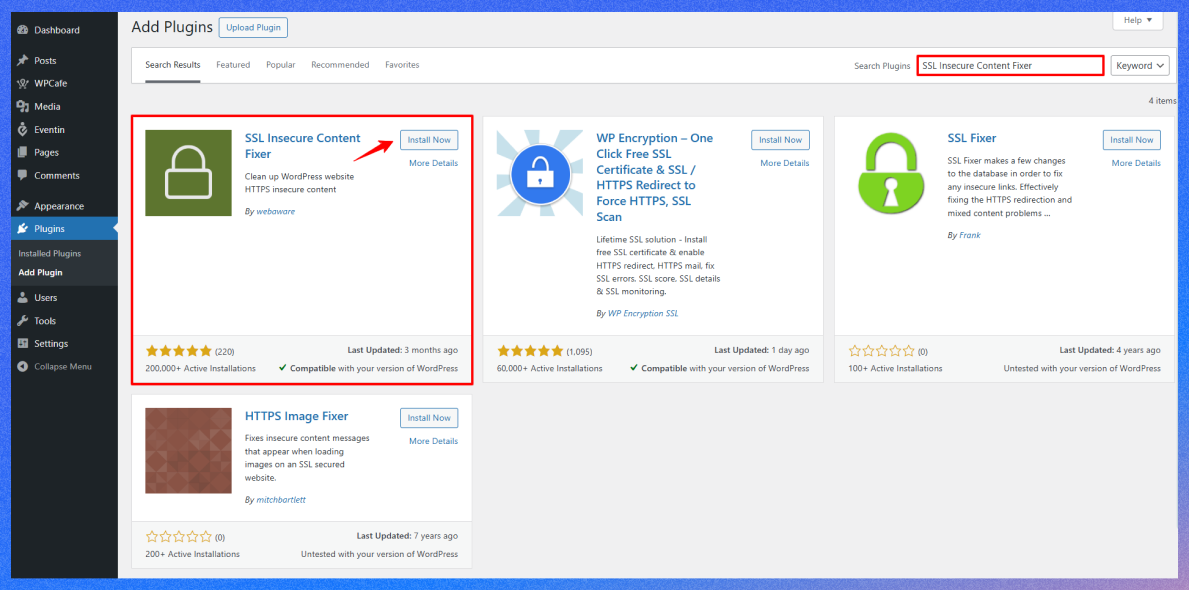Click the Dashboard icon in sidebar

[x=23, y=30]
